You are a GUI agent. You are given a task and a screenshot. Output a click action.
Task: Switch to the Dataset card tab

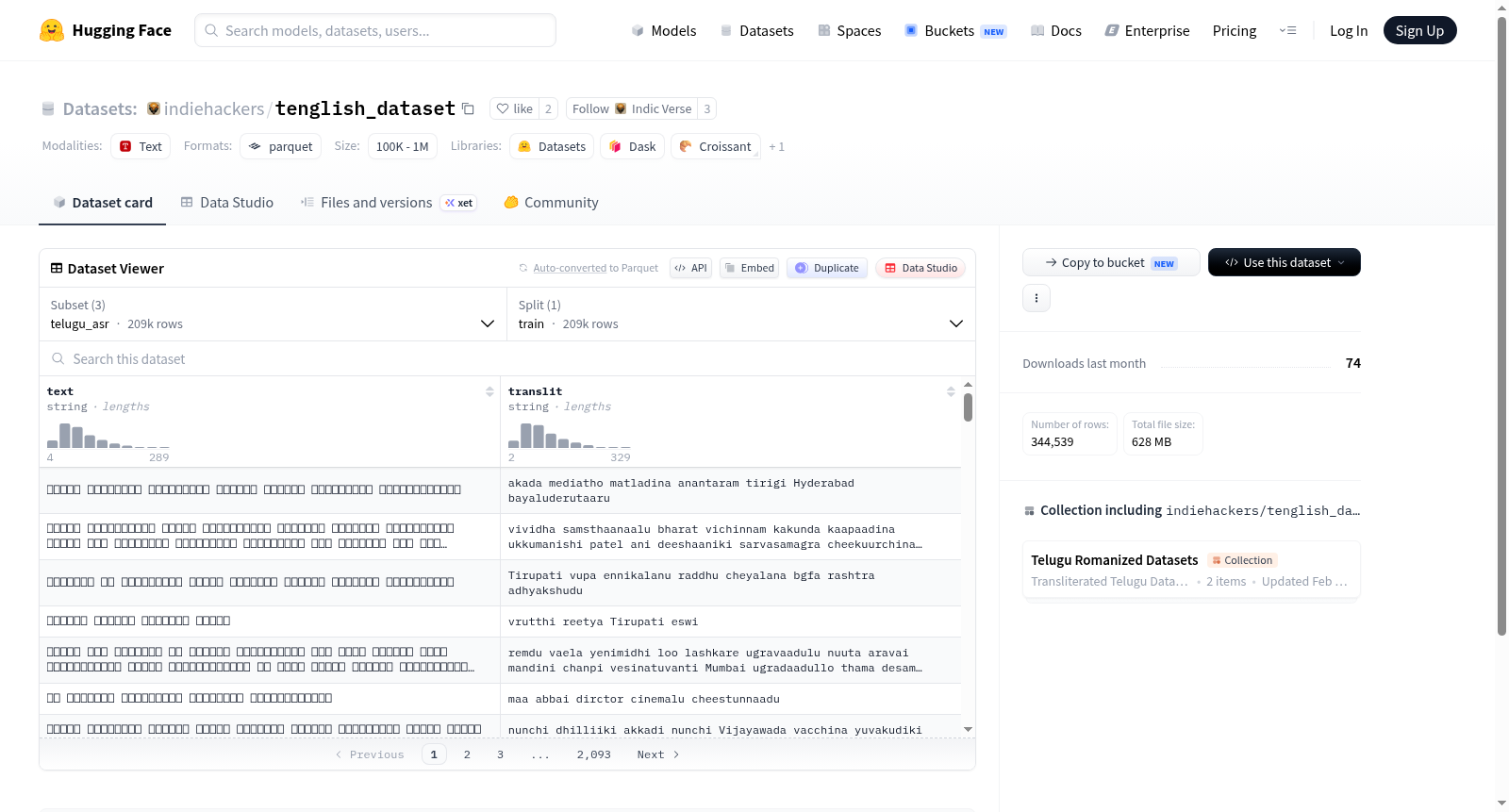[102, 202]
